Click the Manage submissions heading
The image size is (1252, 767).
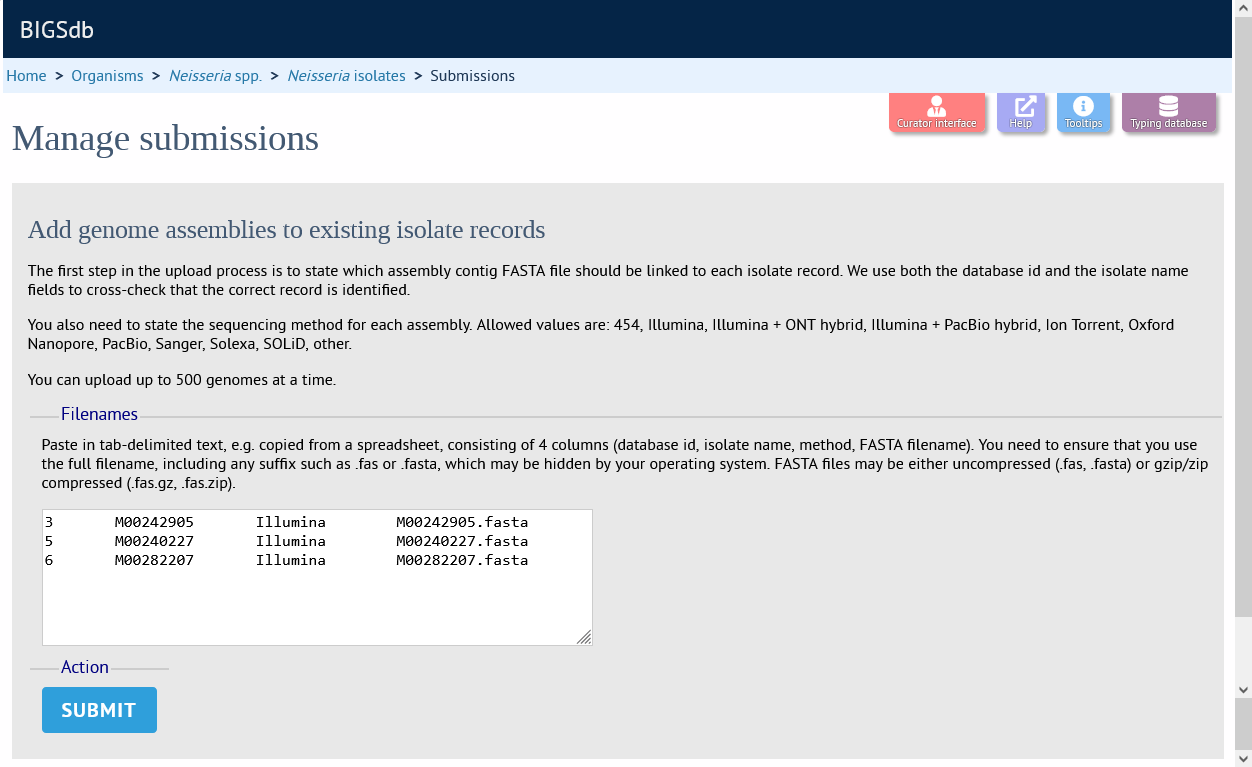tap(165, 138)
